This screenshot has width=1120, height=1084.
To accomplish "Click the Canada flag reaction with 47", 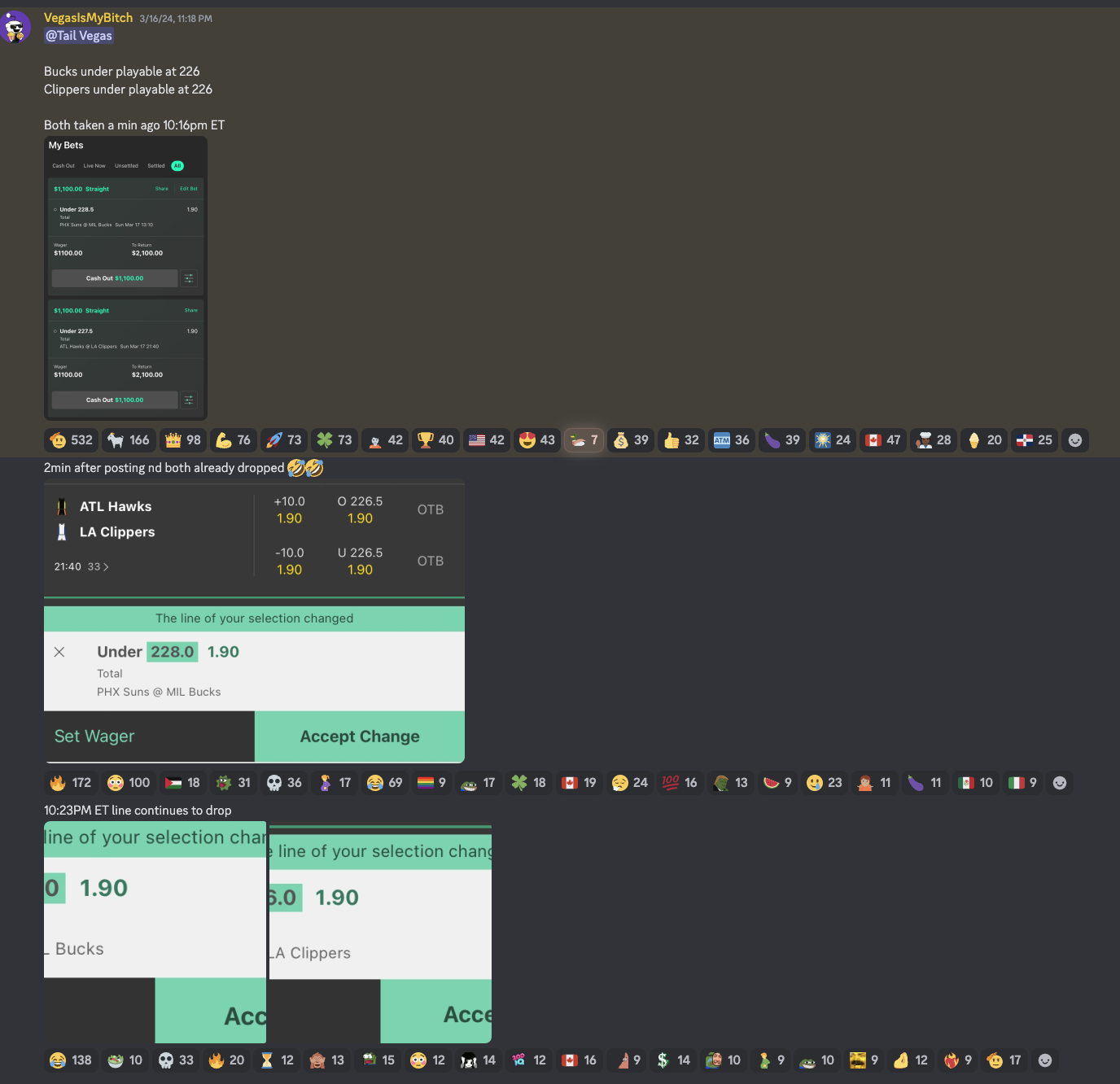I will pos(883,440).
